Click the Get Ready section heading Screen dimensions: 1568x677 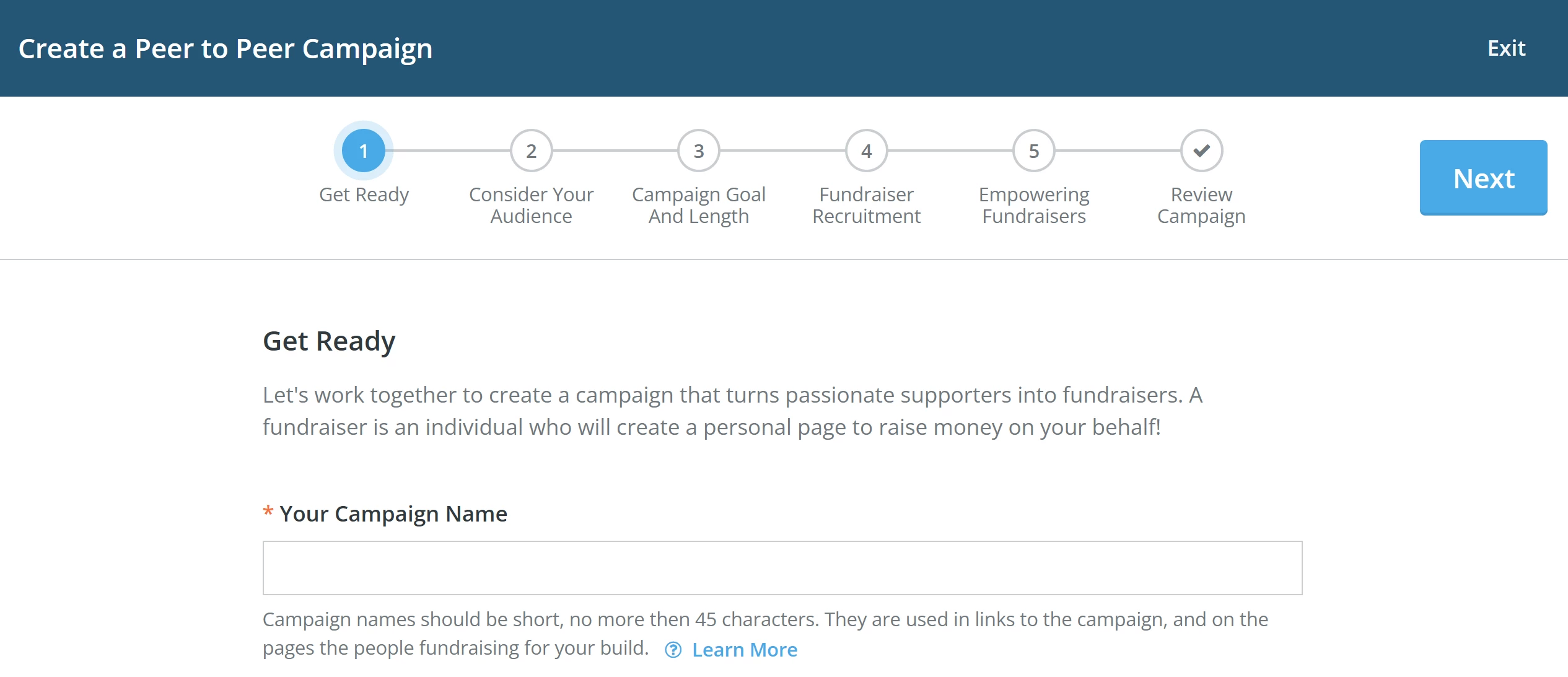tap(329, 340)
